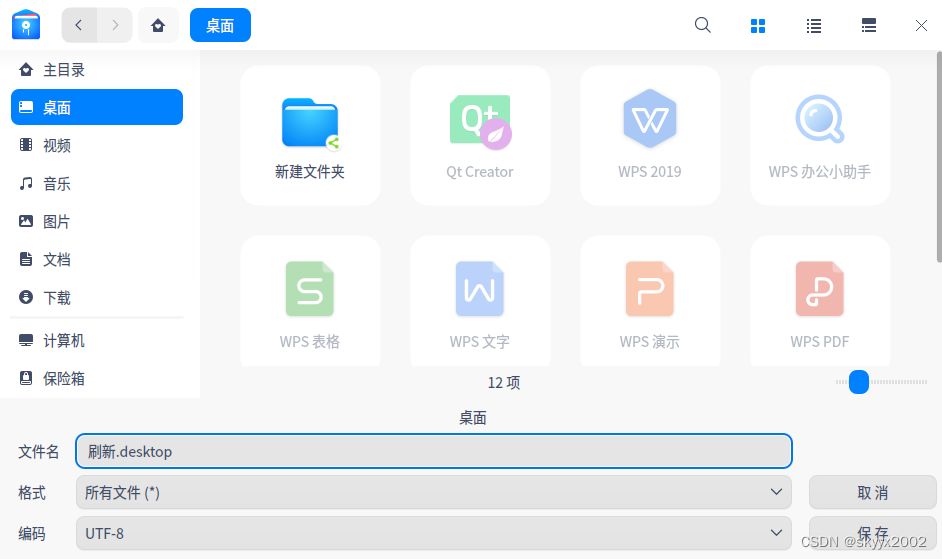This screenshot has width=942, height=559.
Task: Click the 文件名 input field
Action: 434,451
